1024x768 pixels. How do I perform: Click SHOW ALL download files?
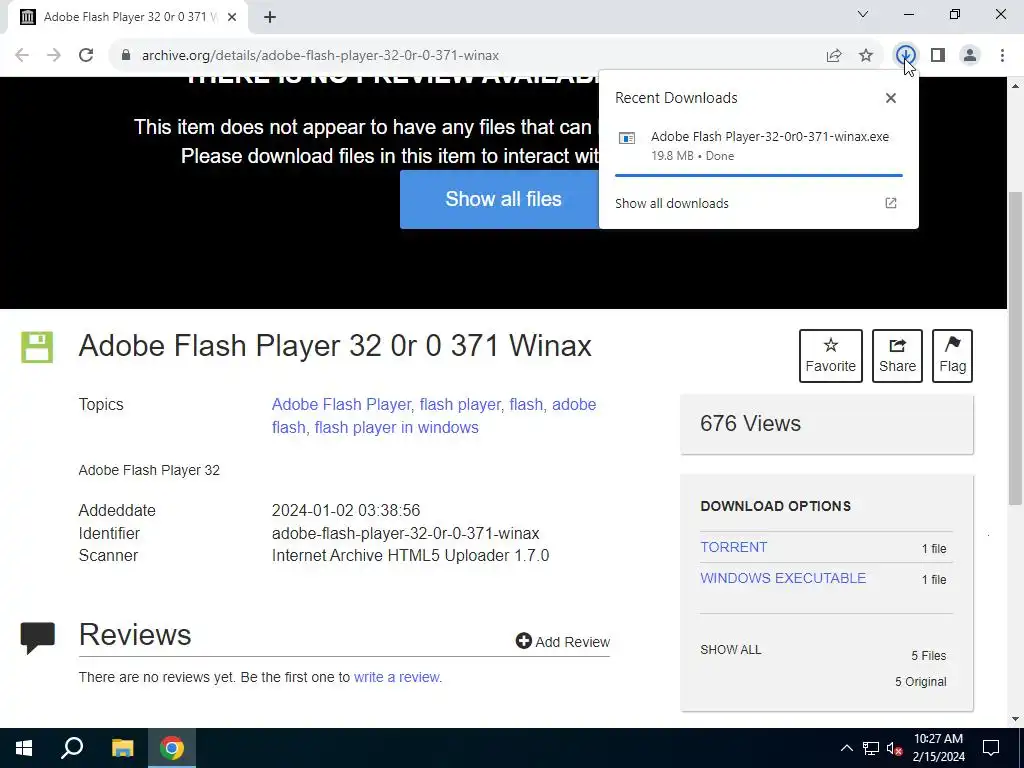coord(731,650)
